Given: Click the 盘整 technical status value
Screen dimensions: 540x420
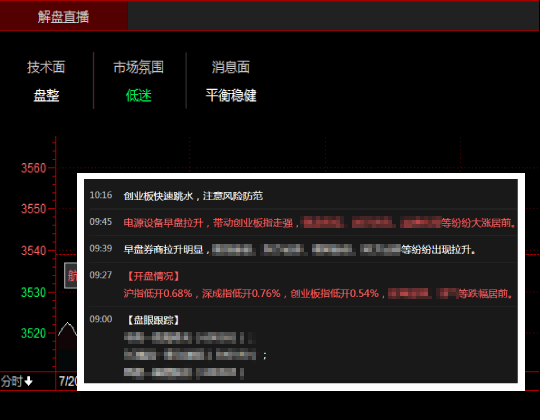Looking at the screenshot, I should click(46, 95).
